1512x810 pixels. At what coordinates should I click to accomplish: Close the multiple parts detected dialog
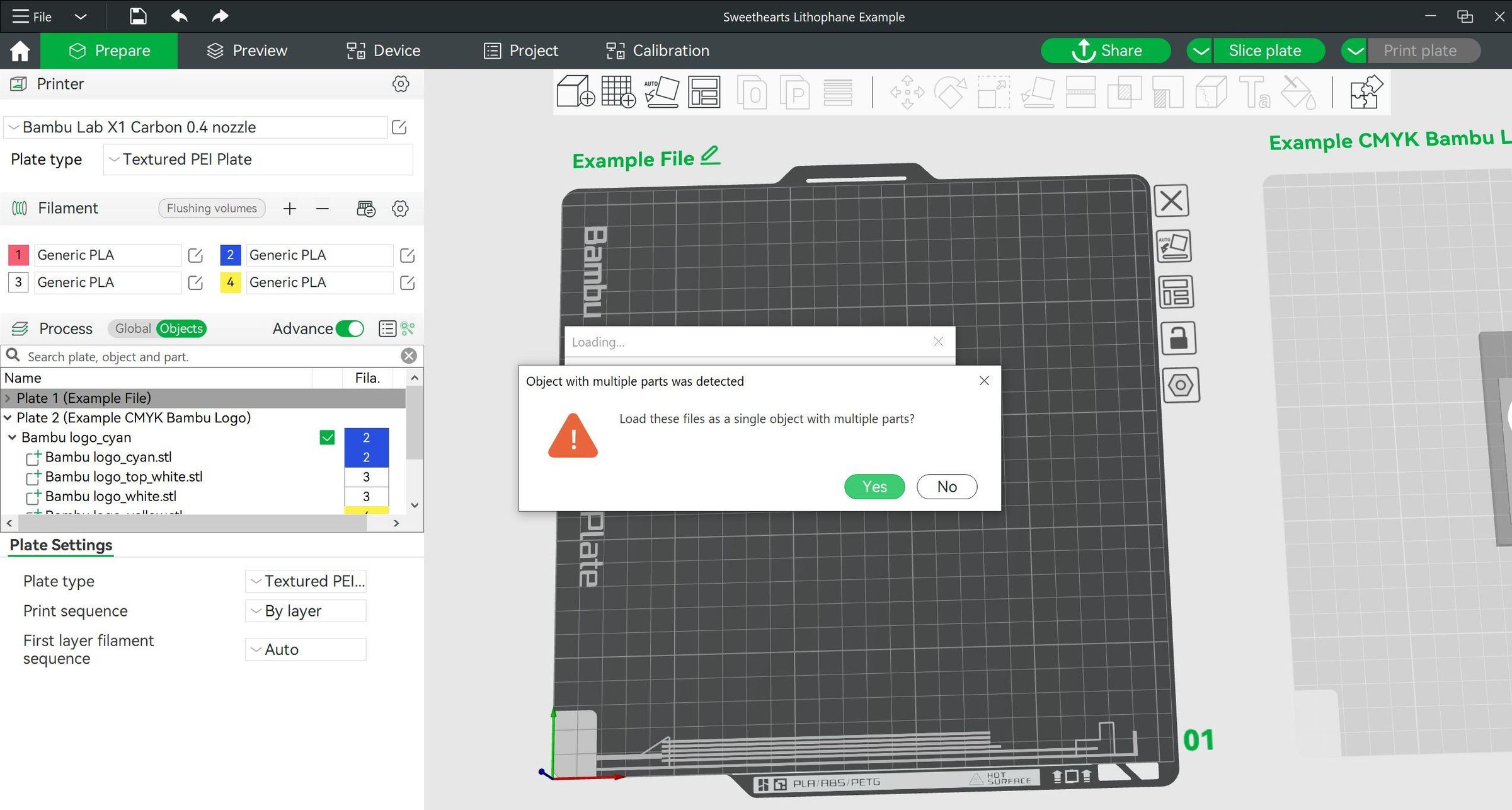coord(984,381)
